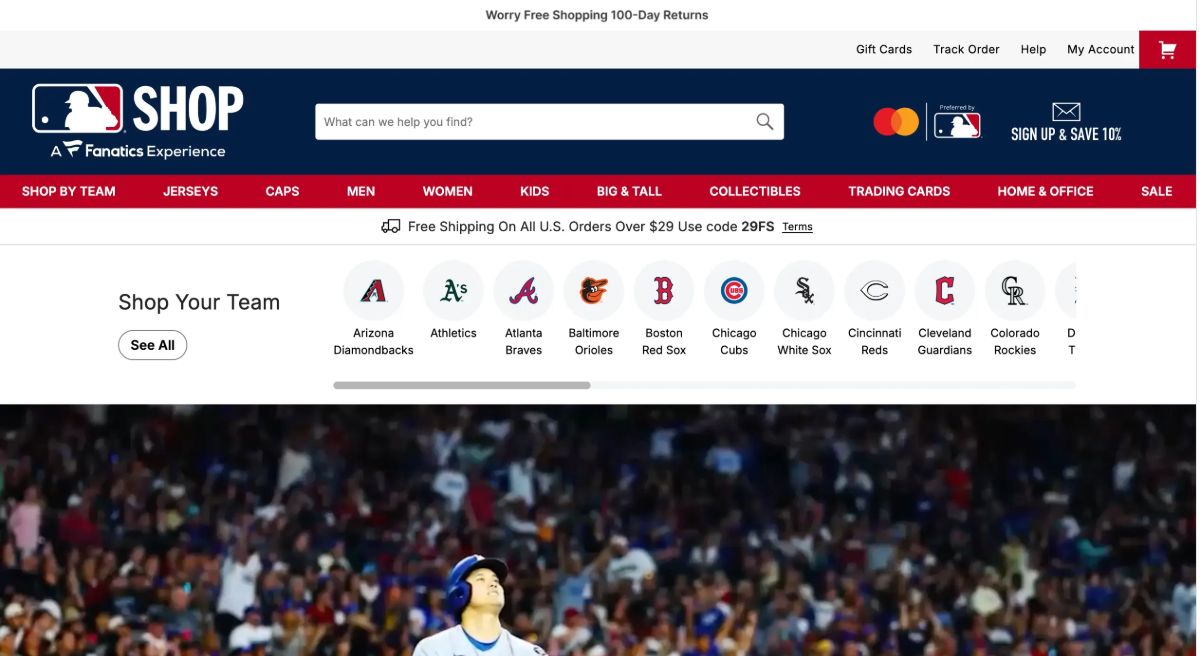
Task: Pick the Cleveland Guardians logo
Action: click(x=945, y=291)
